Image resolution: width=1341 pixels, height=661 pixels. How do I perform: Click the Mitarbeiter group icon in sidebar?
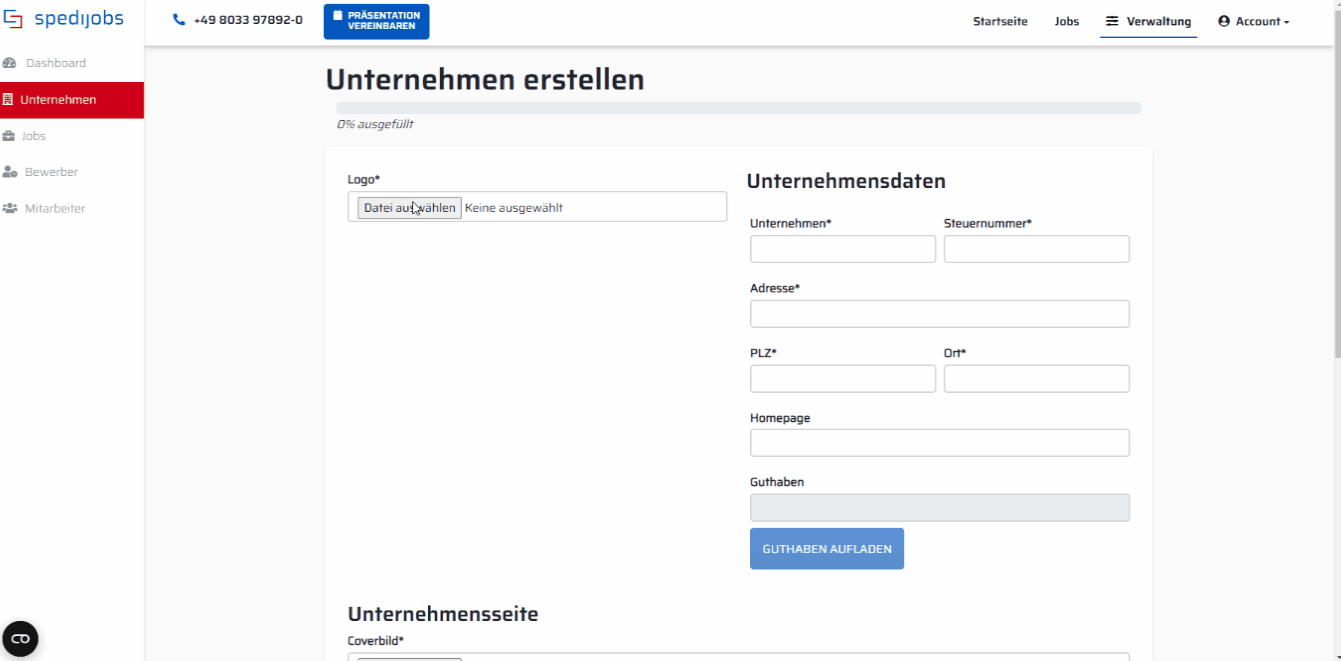[x=10, y=209]
